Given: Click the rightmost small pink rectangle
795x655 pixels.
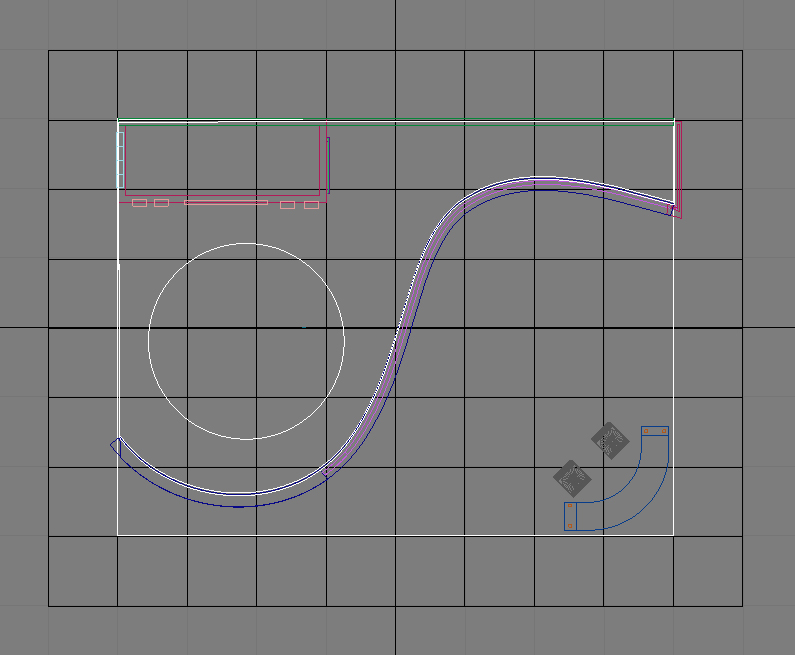Looking at the screenshot, I should tap(311, 205).
